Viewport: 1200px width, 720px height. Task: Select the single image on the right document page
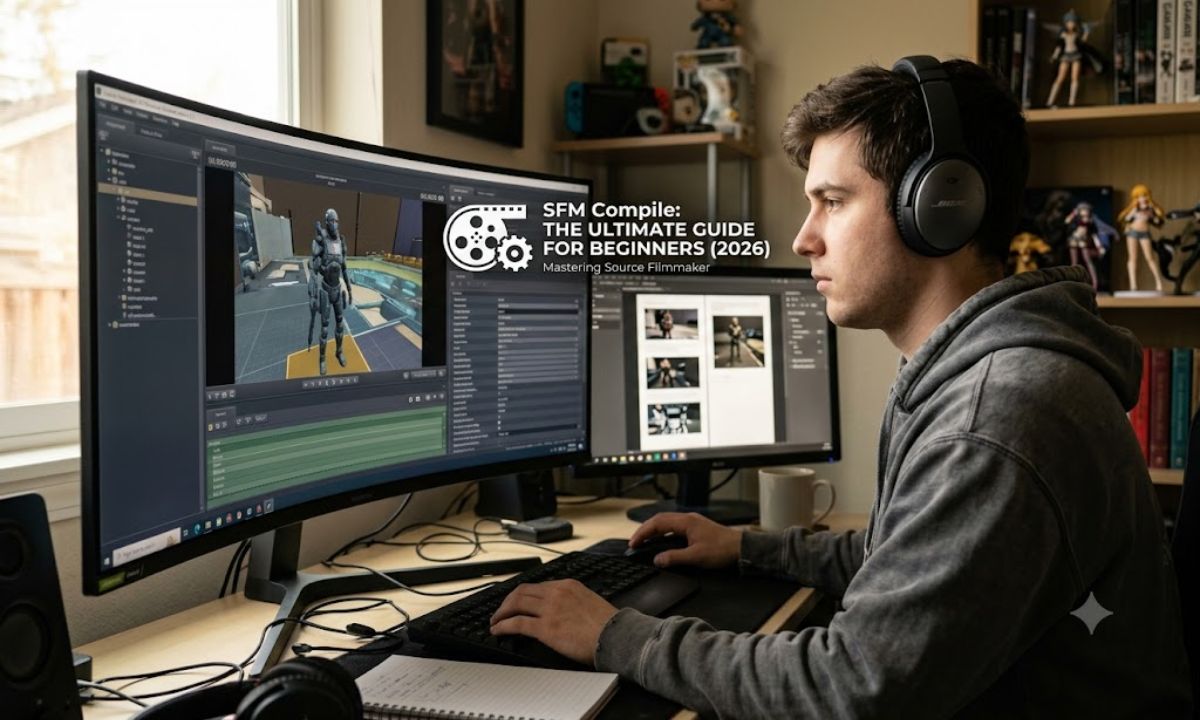coord(738,341)
